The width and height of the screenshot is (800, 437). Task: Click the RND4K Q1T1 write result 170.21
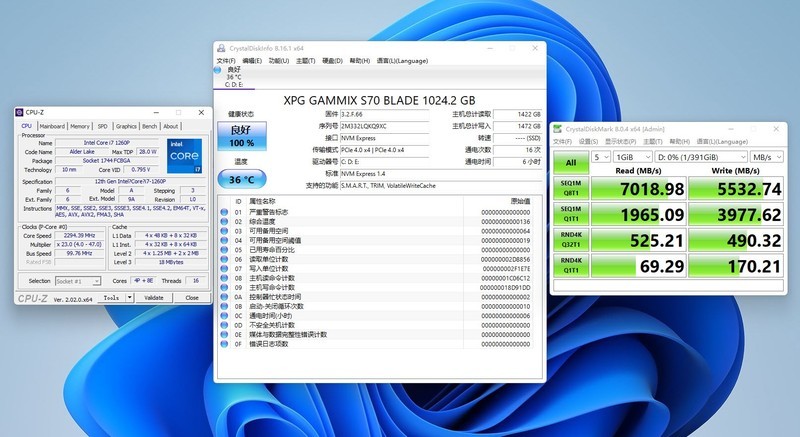[x=736, y=266]
